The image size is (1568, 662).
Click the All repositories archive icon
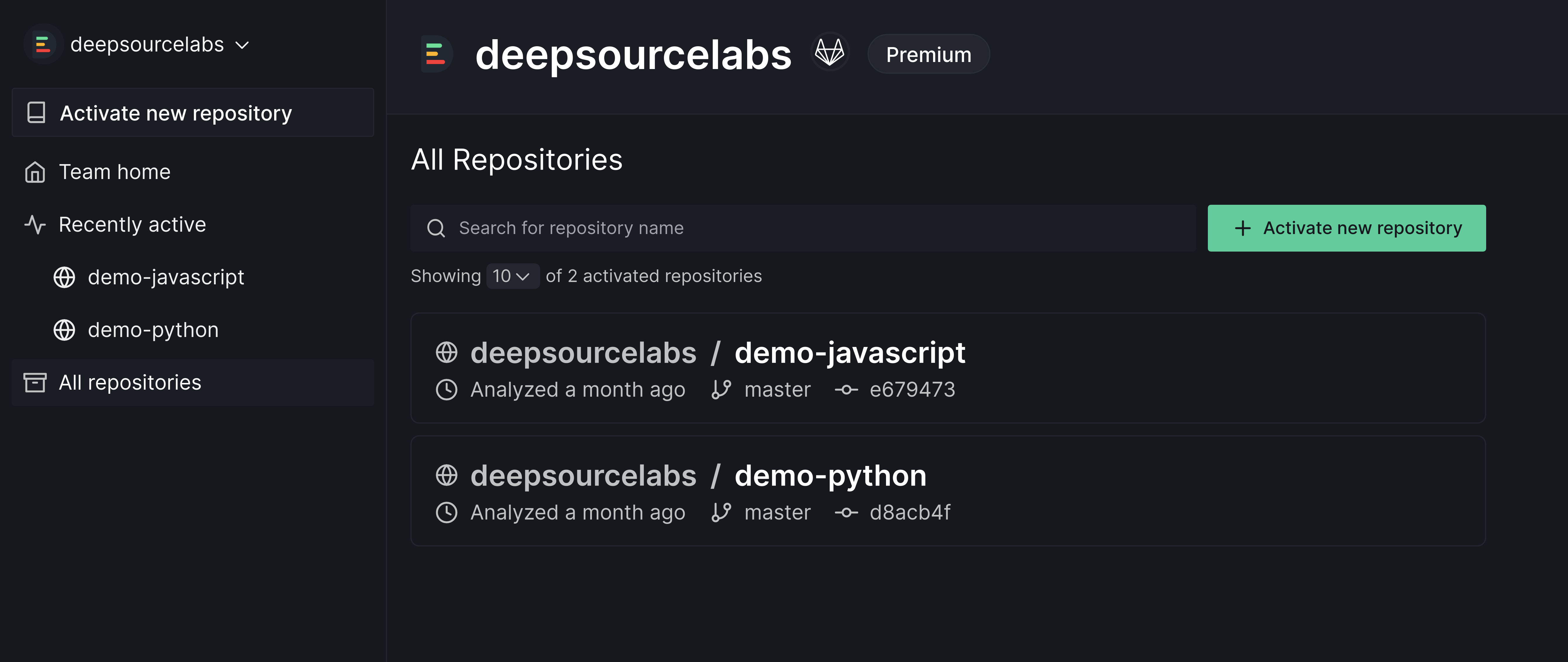pos(35,382)
